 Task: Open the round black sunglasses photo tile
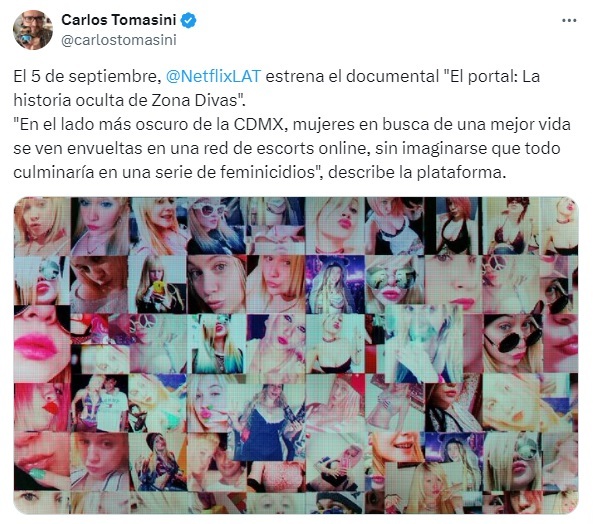513,343
